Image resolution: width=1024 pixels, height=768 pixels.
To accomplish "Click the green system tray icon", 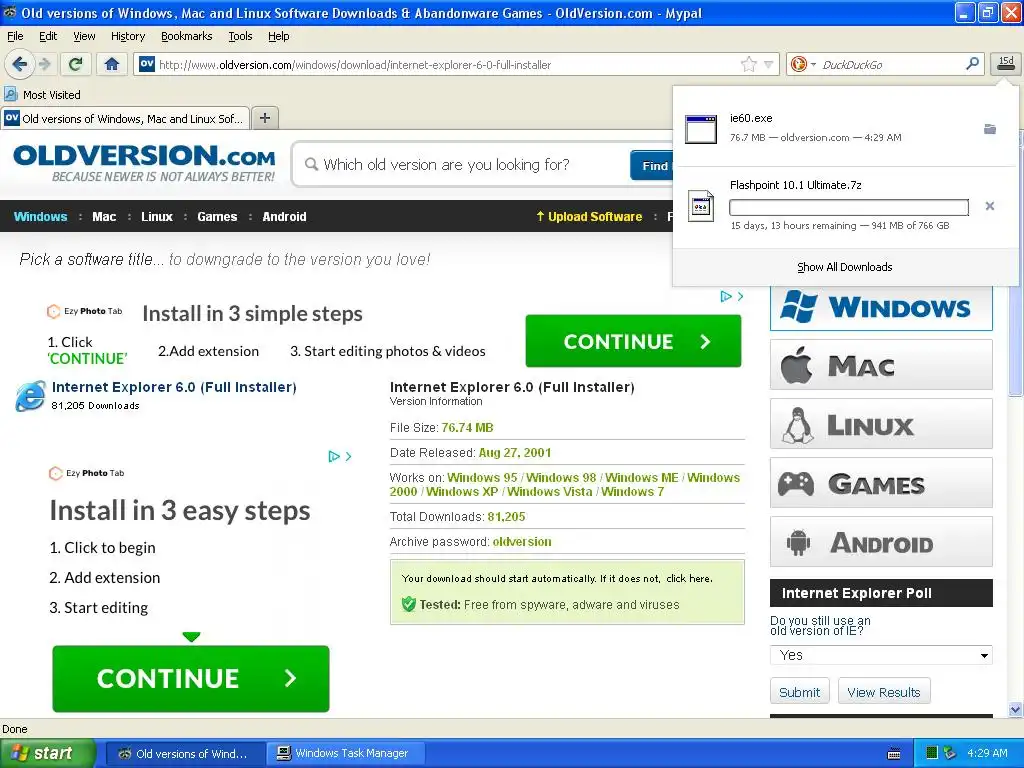I will [932, 753].
